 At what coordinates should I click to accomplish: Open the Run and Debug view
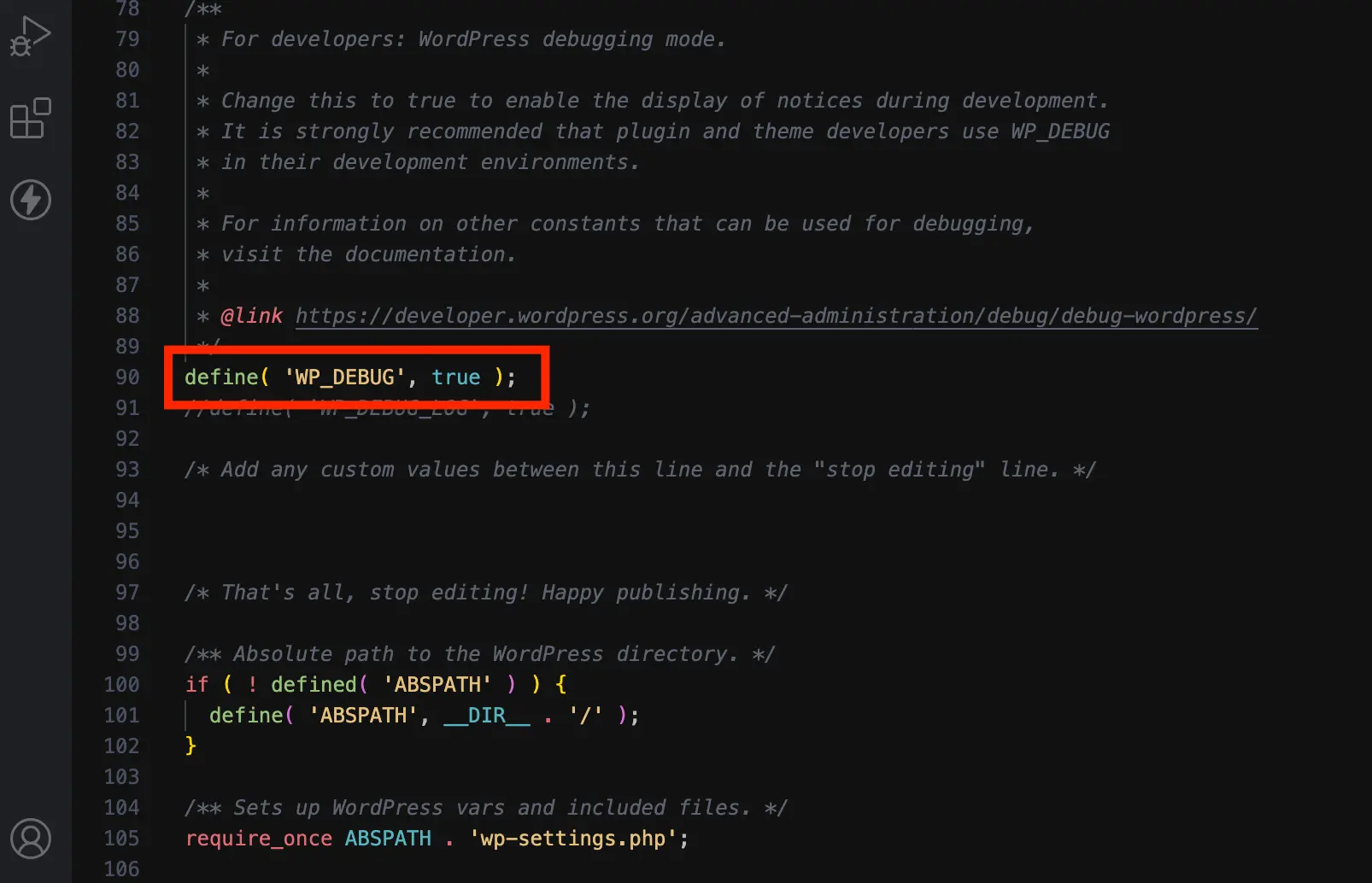[x=31, y=38]
